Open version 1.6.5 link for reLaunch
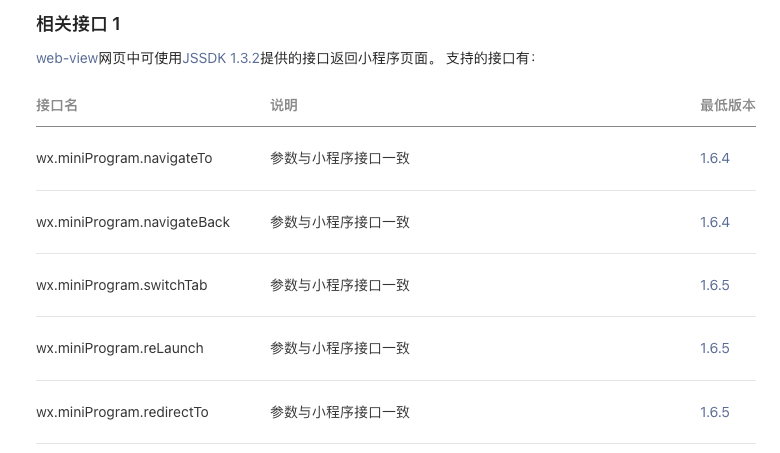The image size is (780, 453). pyautogui.click(x=714, y=348)
